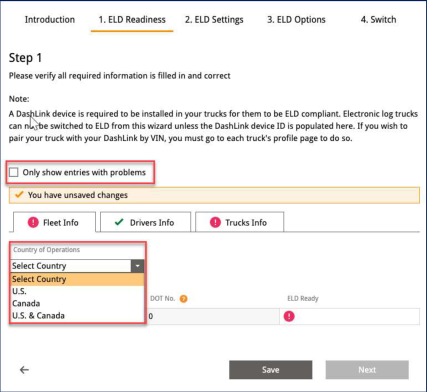Select the 1. ELD Readiness tab
This screenshot has width=427, height=392.
pyautogui.click(x=132, y=20)
